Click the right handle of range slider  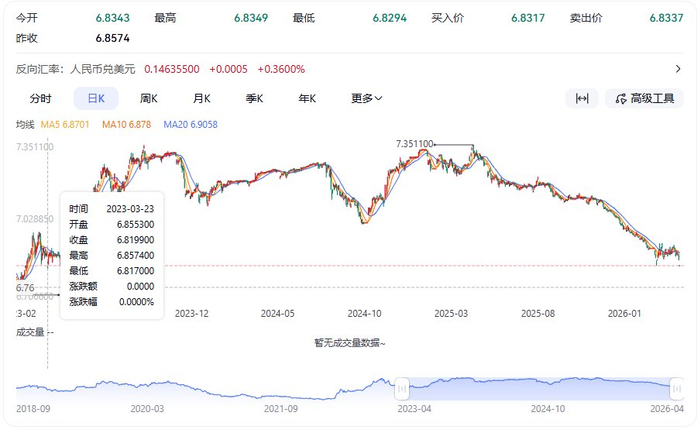point(677,388)
